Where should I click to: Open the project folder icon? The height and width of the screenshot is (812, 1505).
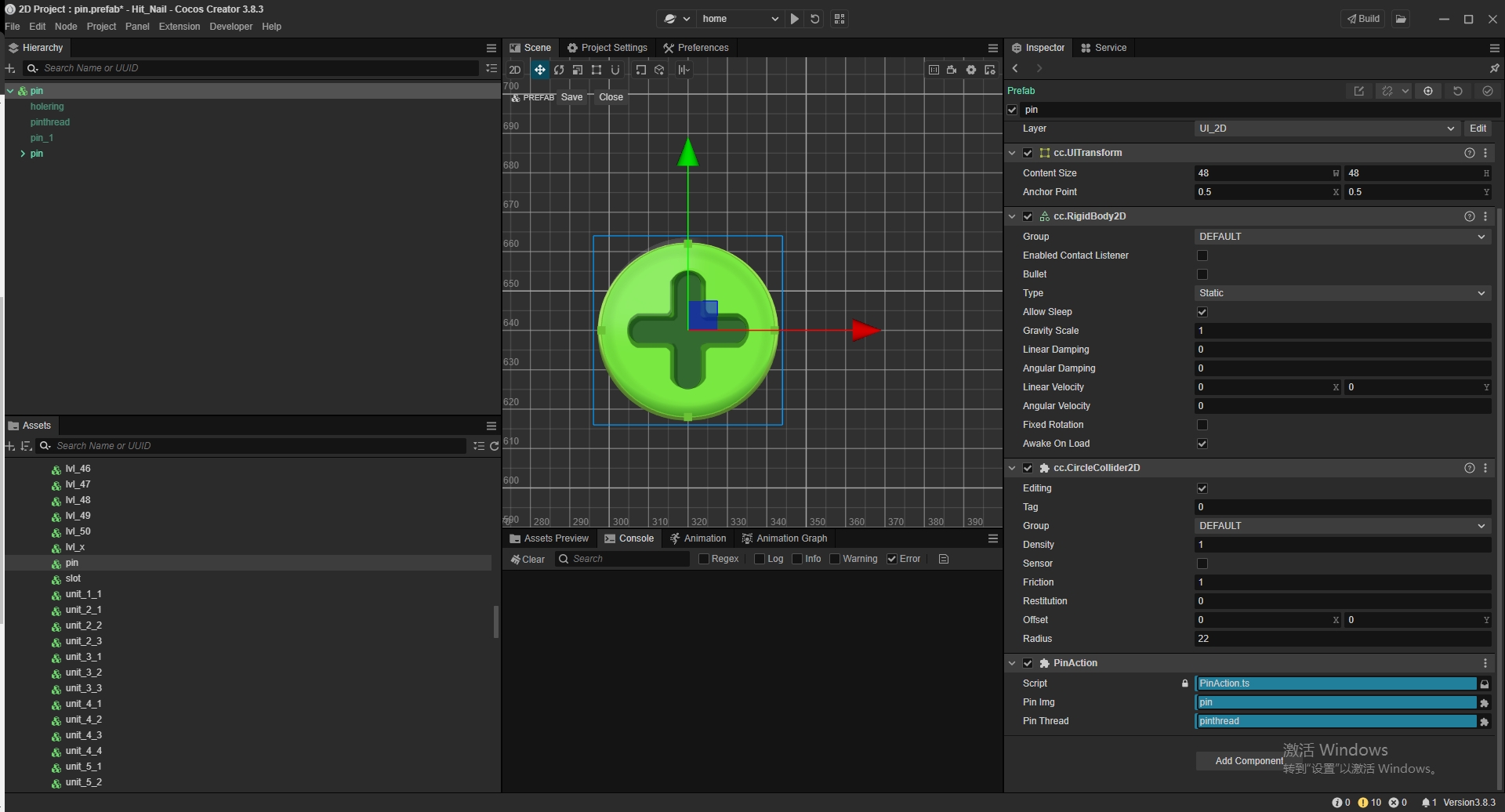pos(1401,19)
